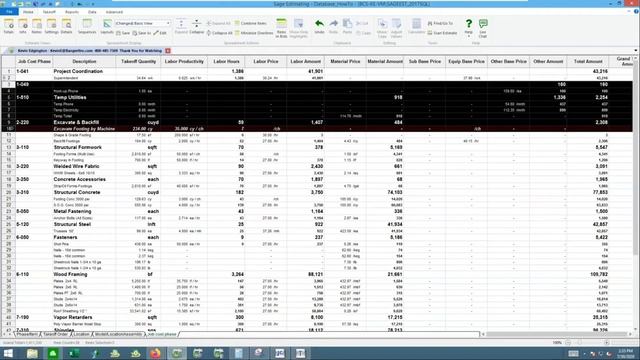The image size is (640, 360).
Task: Select the Wood Framing row description
Action: pyautogui.click(x=70, y=274)
